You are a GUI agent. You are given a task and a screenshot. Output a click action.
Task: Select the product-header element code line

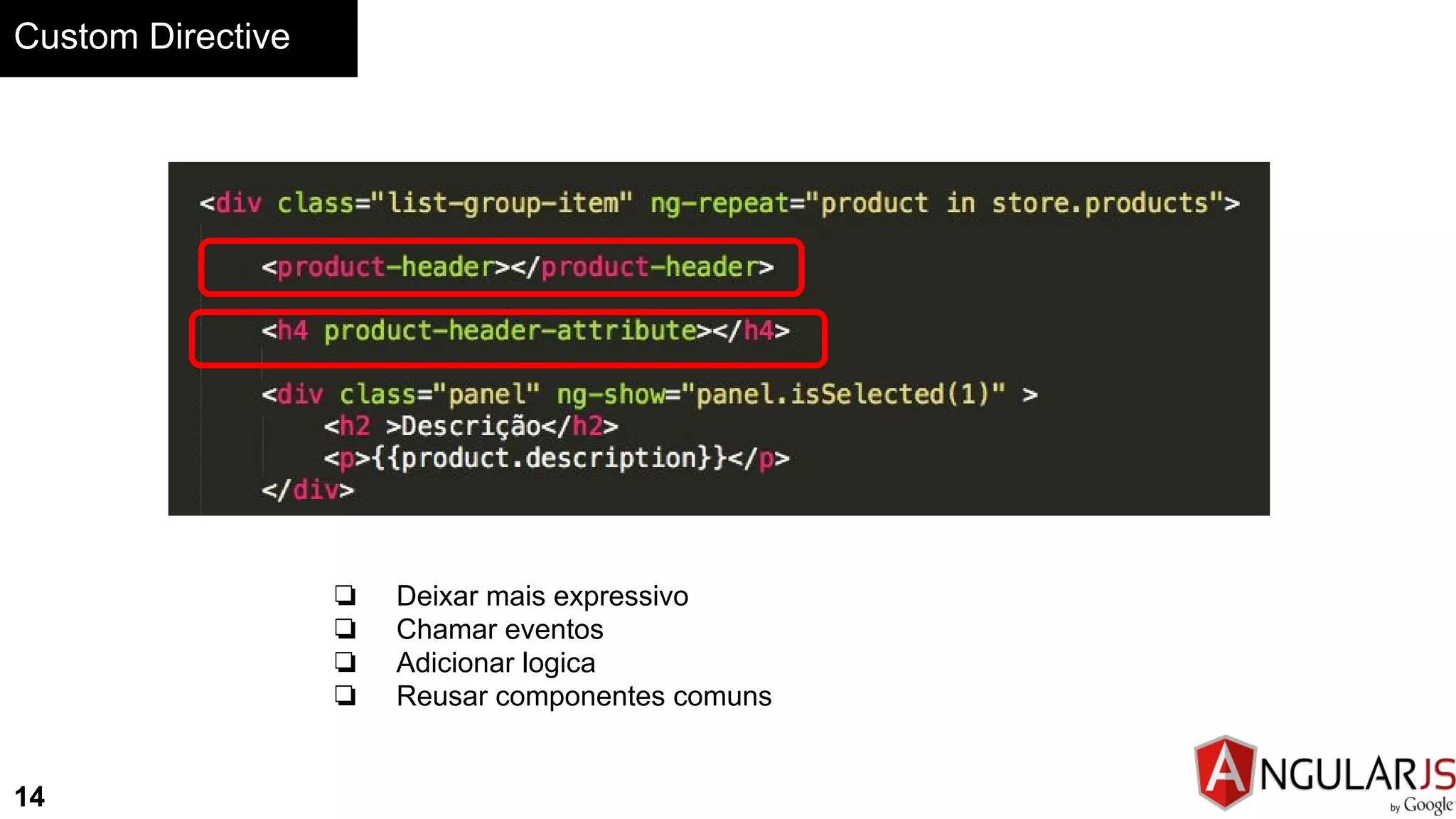pos(518,267)
